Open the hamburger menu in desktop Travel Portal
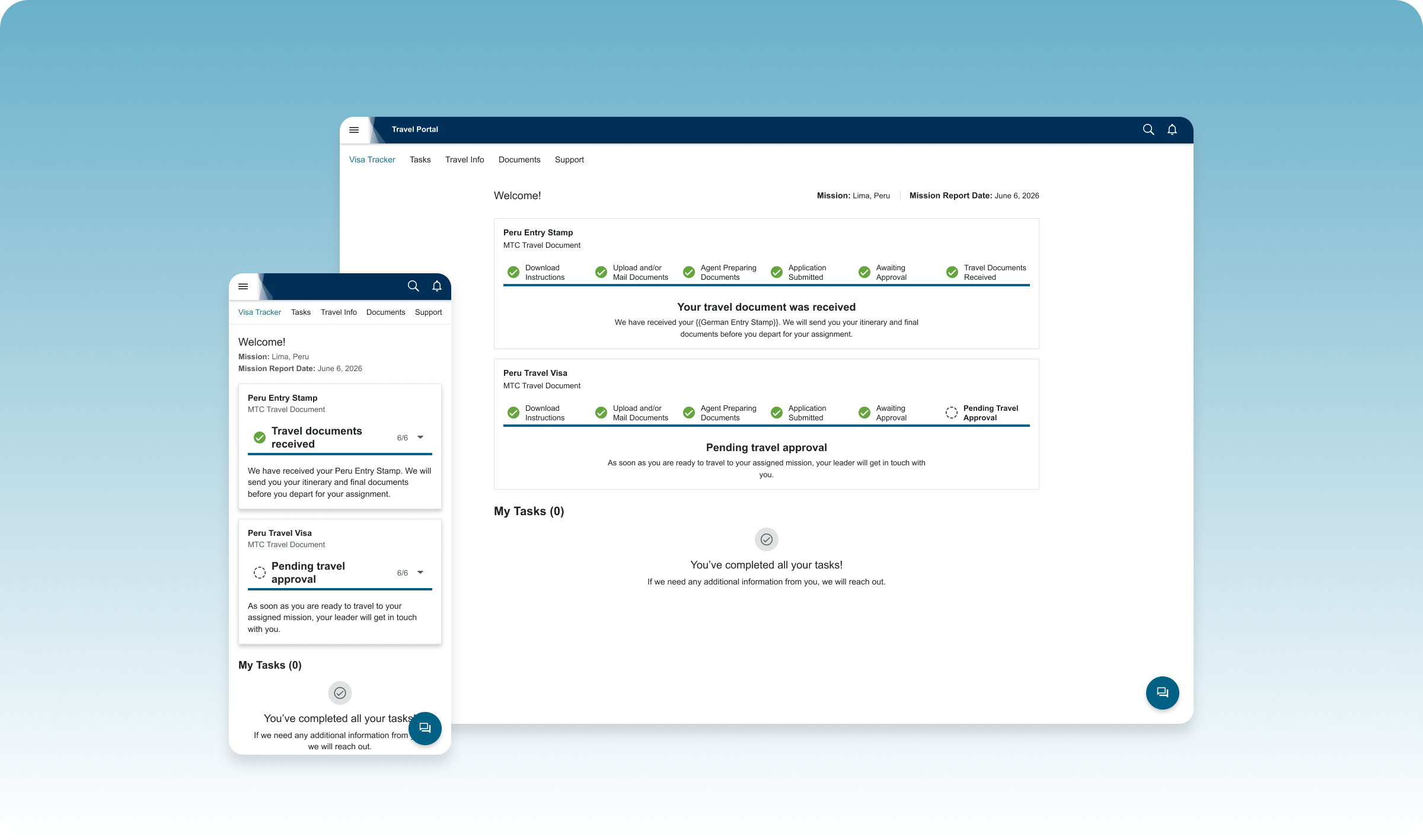The image size is (1423, 840). pyautogui.click(x=354, y=130)
